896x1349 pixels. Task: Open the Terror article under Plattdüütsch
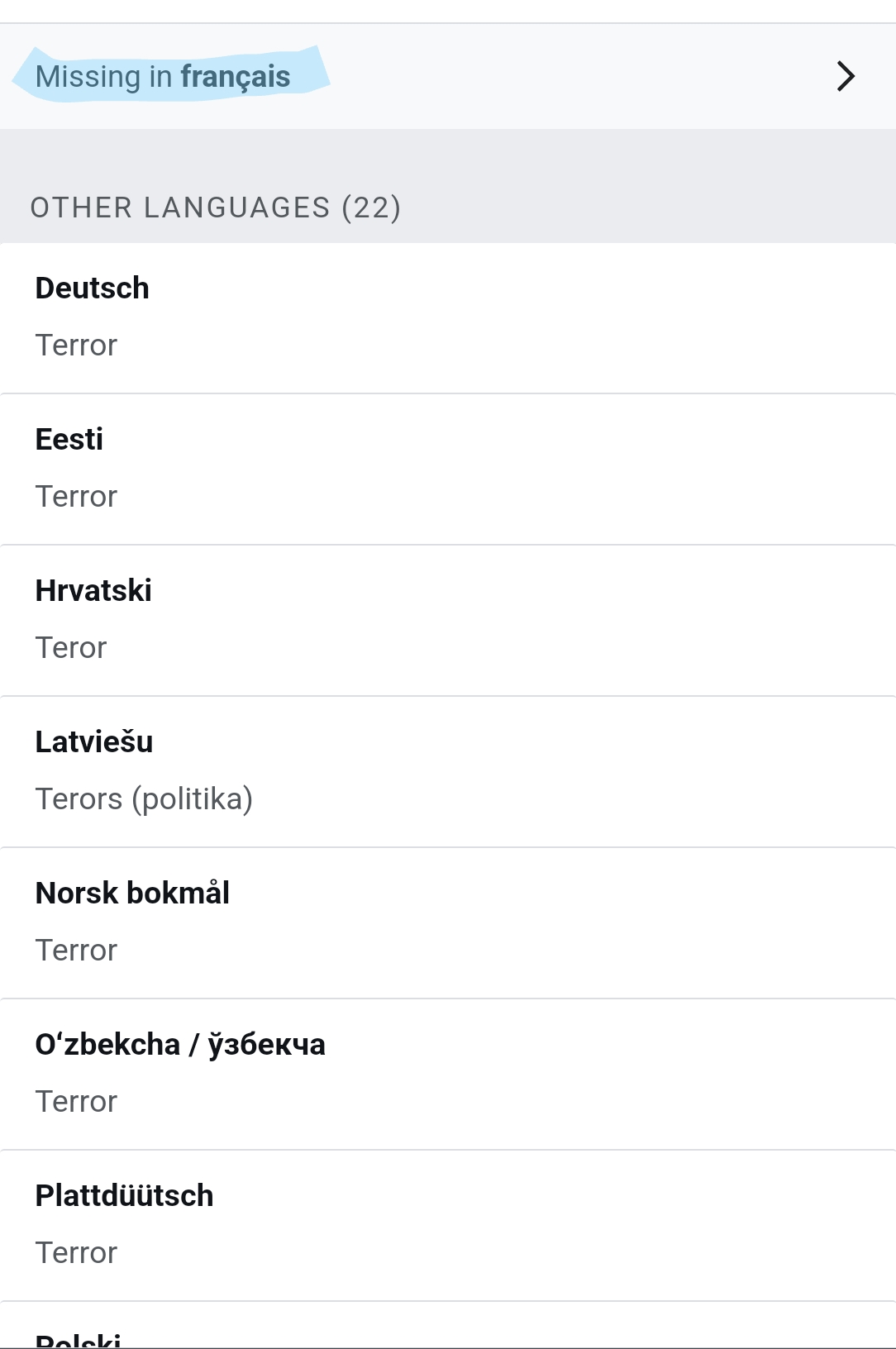tap(76, 1253)
